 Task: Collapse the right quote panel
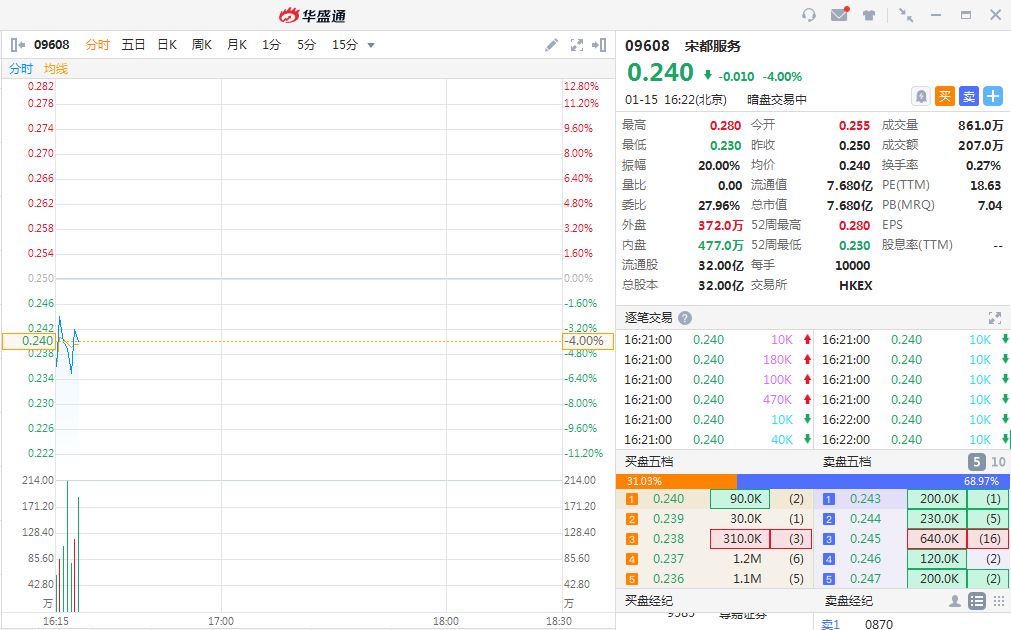pyautogui.click(x=599, y=45)
